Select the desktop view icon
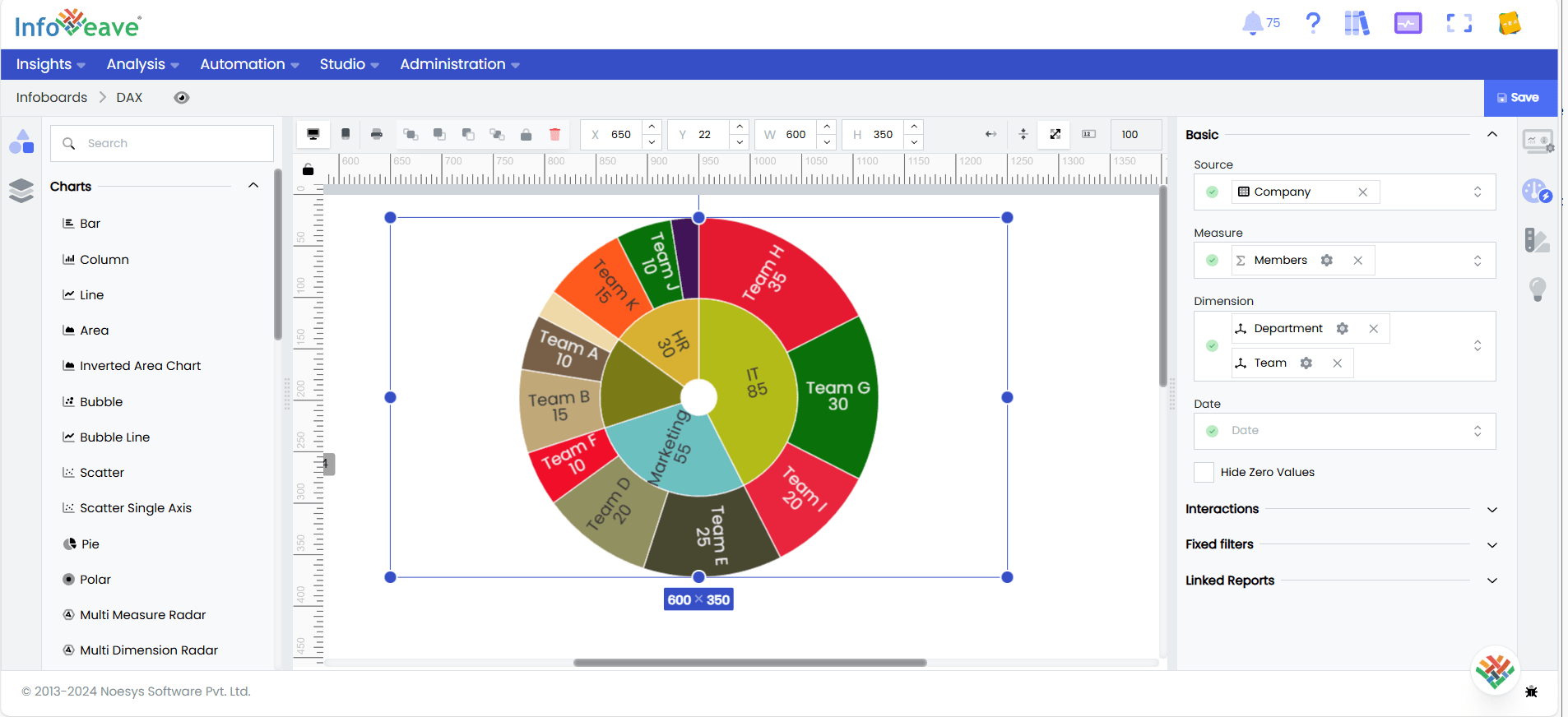This screenshot has height=717, width=1568. (313, 134)
